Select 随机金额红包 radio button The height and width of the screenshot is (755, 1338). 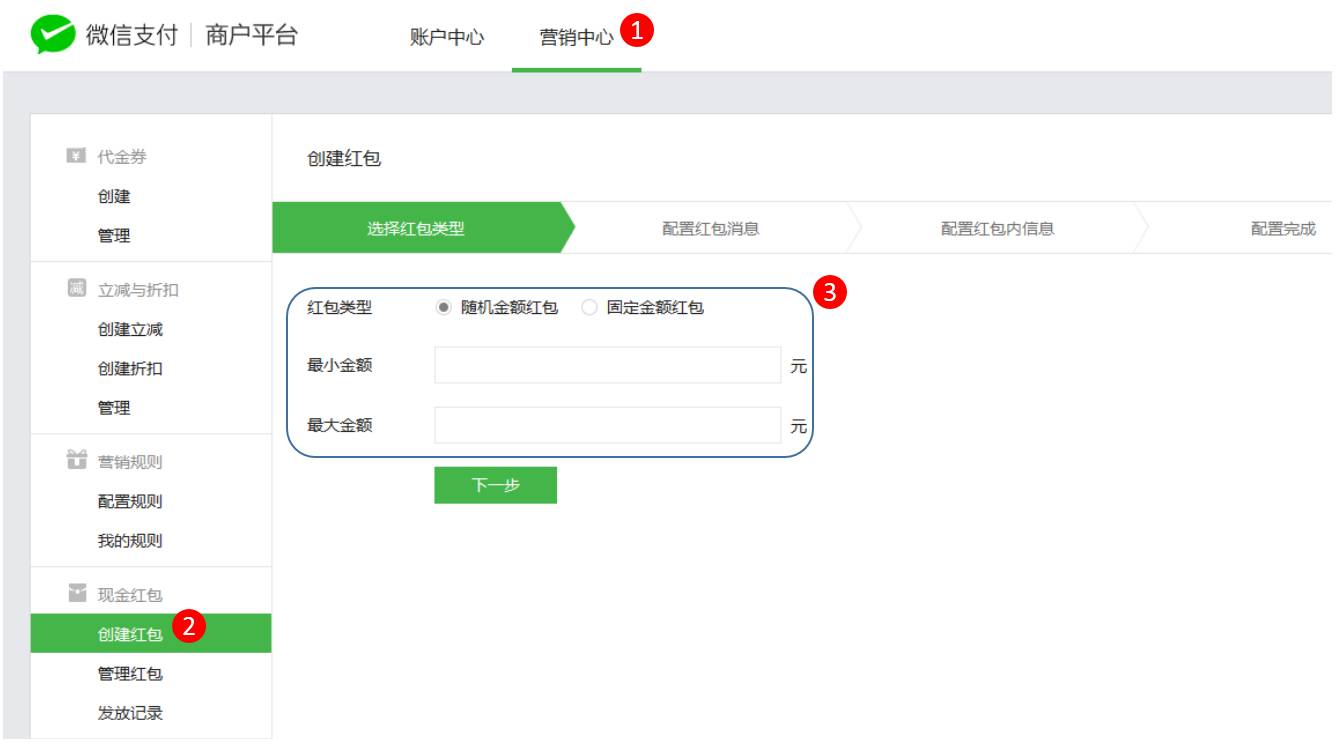[x=444, y=308]
